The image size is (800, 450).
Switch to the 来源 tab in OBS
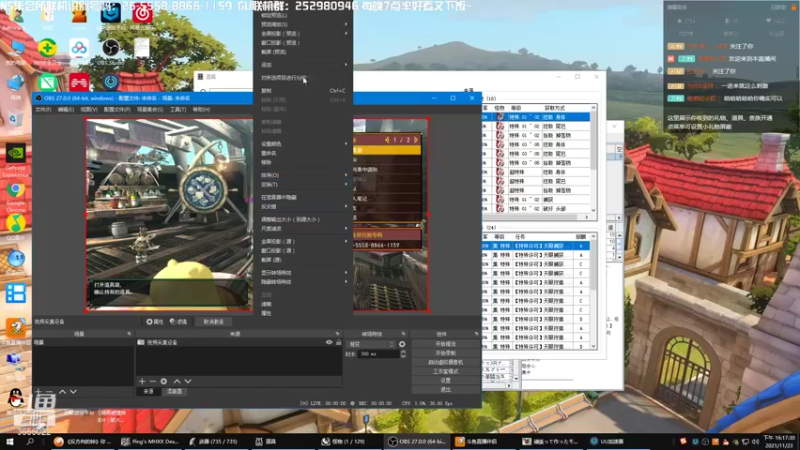148,391
